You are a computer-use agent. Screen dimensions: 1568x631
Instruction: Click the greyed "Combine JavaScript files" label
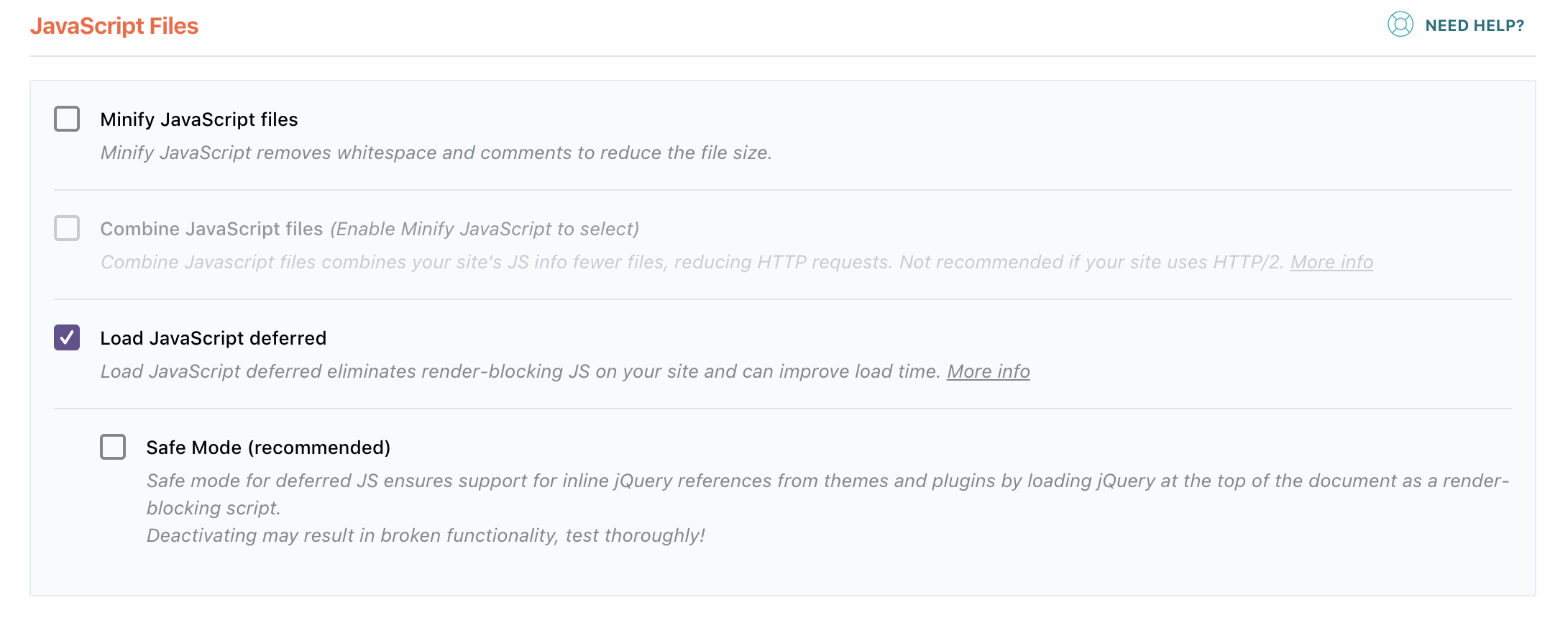click(x=212, y=228)
